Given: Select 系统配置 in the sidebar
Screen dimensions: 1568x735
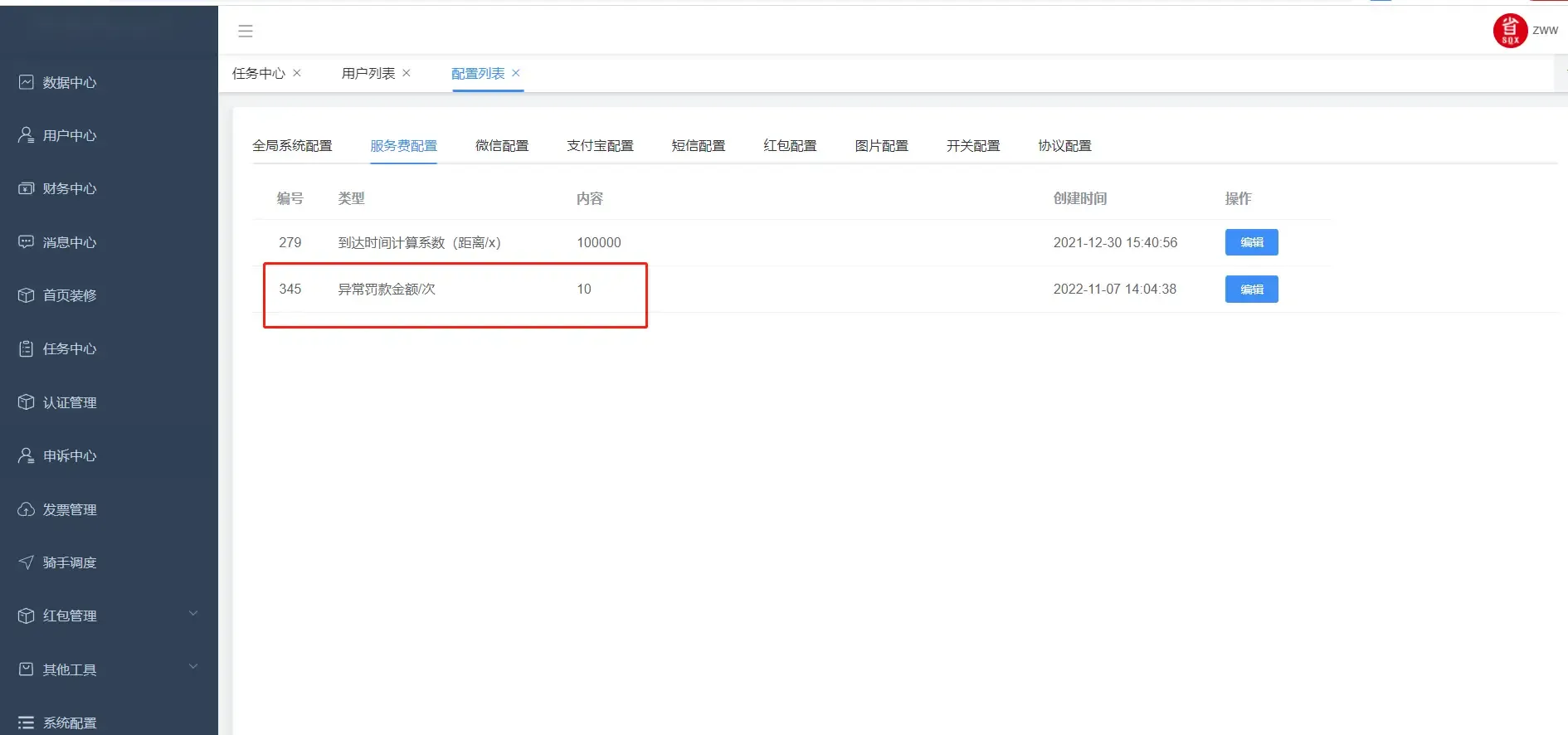Looking at the screenshot, I should click(70, 723).
